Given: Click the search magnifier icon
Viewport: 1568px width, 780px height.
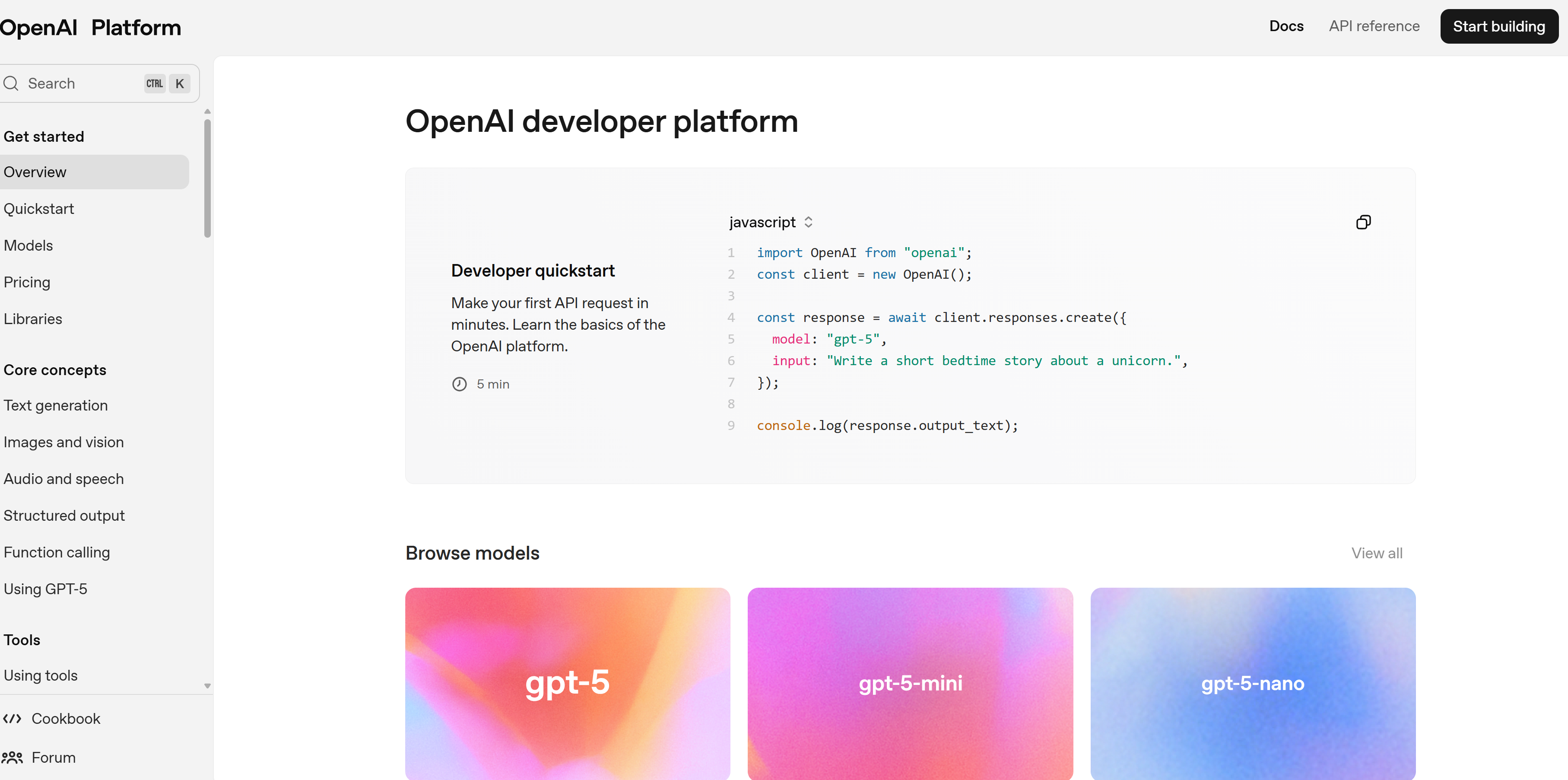Looking at the screenshot, I should [11, 83].
